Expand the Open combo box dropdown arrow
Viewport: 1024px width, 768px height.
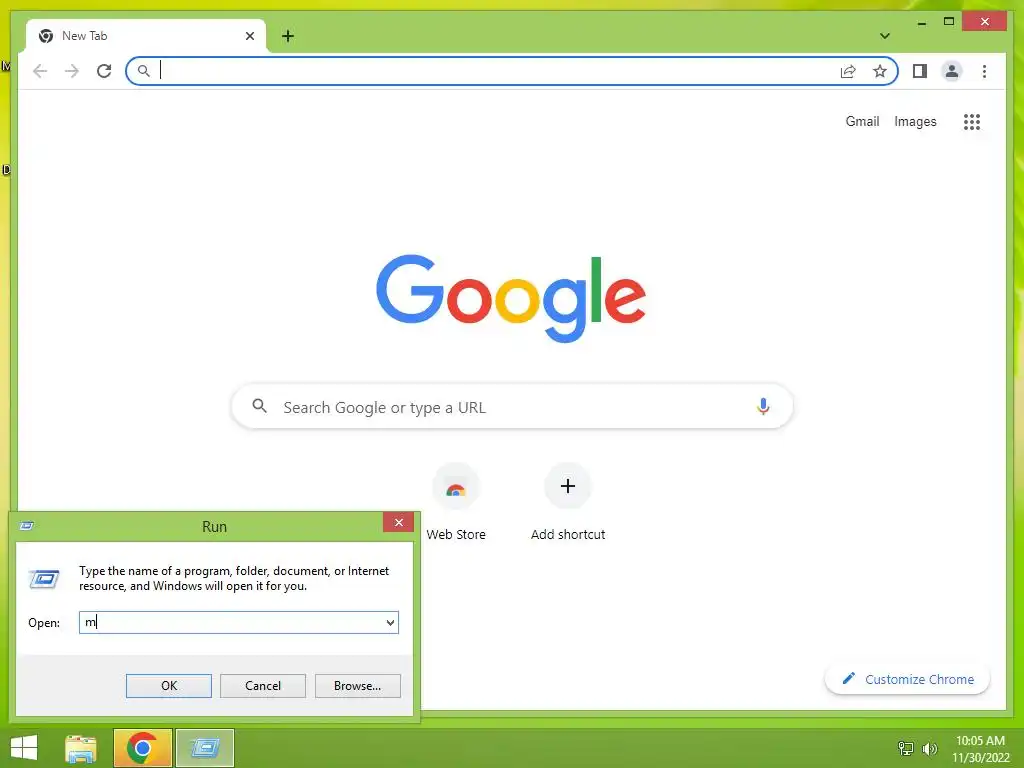point(390,622)
